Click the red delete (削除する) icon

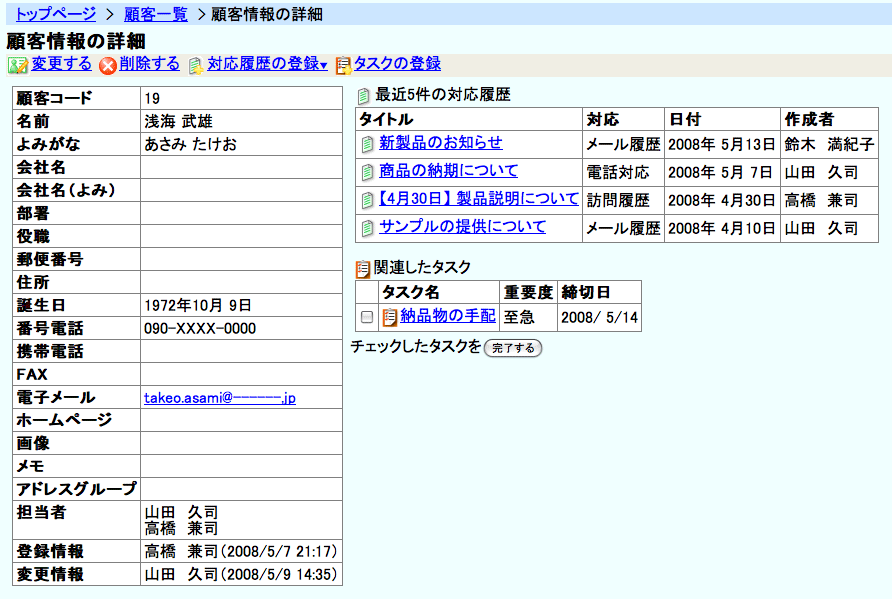(x=108, y=65)
